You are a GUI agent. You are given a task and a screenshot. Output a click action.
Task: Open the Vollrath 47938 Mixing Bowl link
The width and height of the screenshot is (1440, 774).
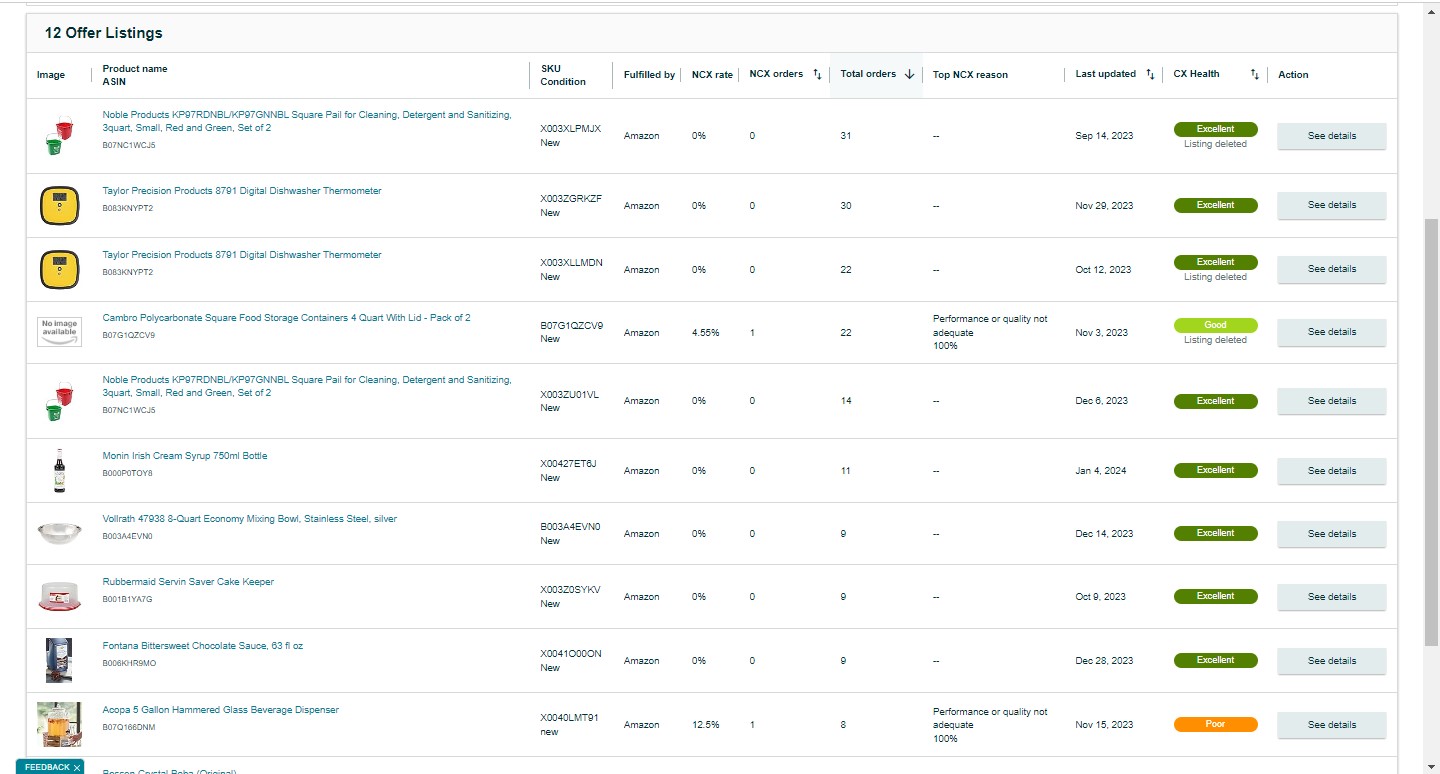pyautogui.click(x=250, y=519)
